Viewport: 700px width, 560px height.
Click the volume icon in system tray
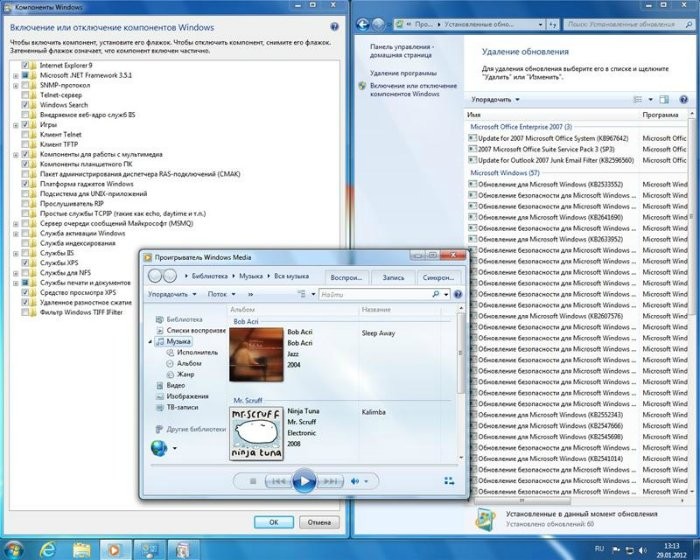click(642, 550)
